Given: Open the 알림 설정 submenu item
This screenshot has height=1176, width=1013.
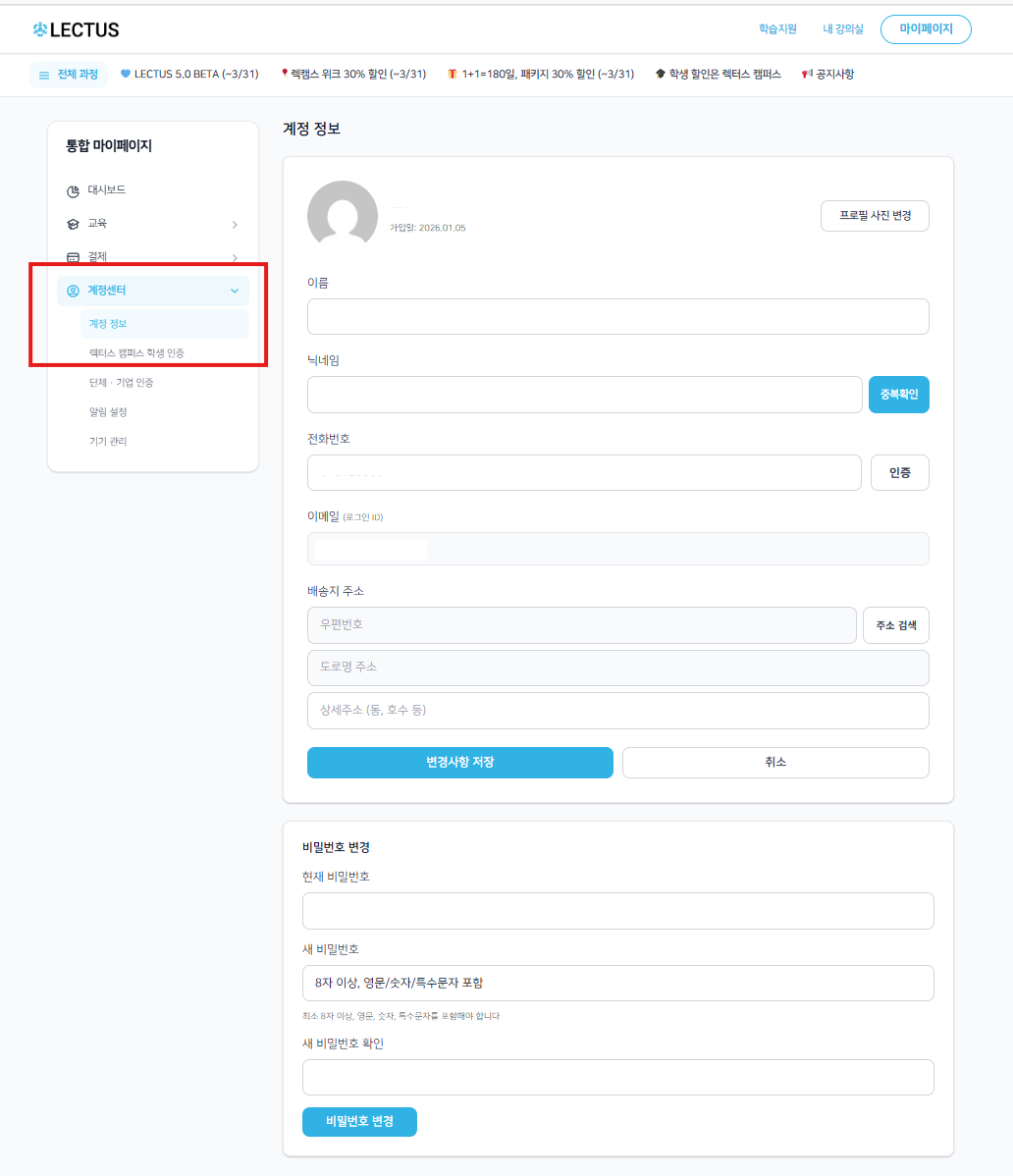Looking at the screenshot, I should point(108,412).
